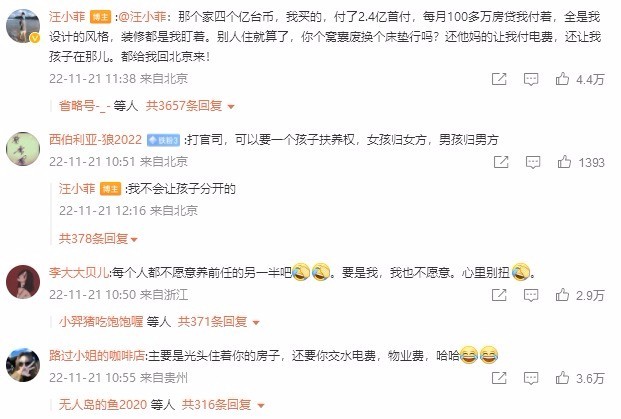
Task: Expand 共371条回复 thread
Action: [x=218, y=322]
